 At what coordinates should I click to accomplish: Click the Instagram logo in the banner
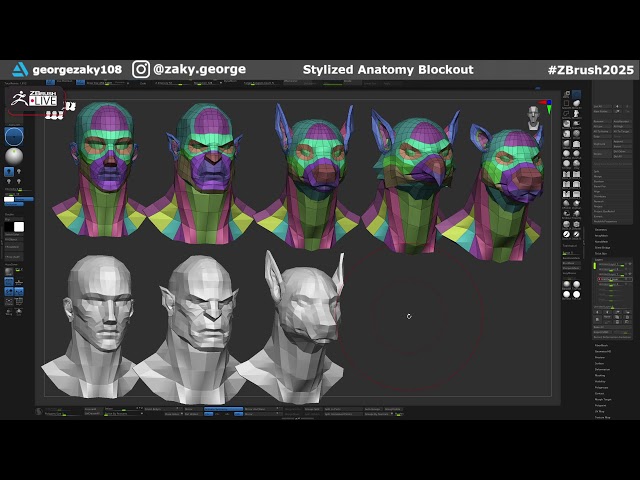pyautogui.click(x=141, y=69)
